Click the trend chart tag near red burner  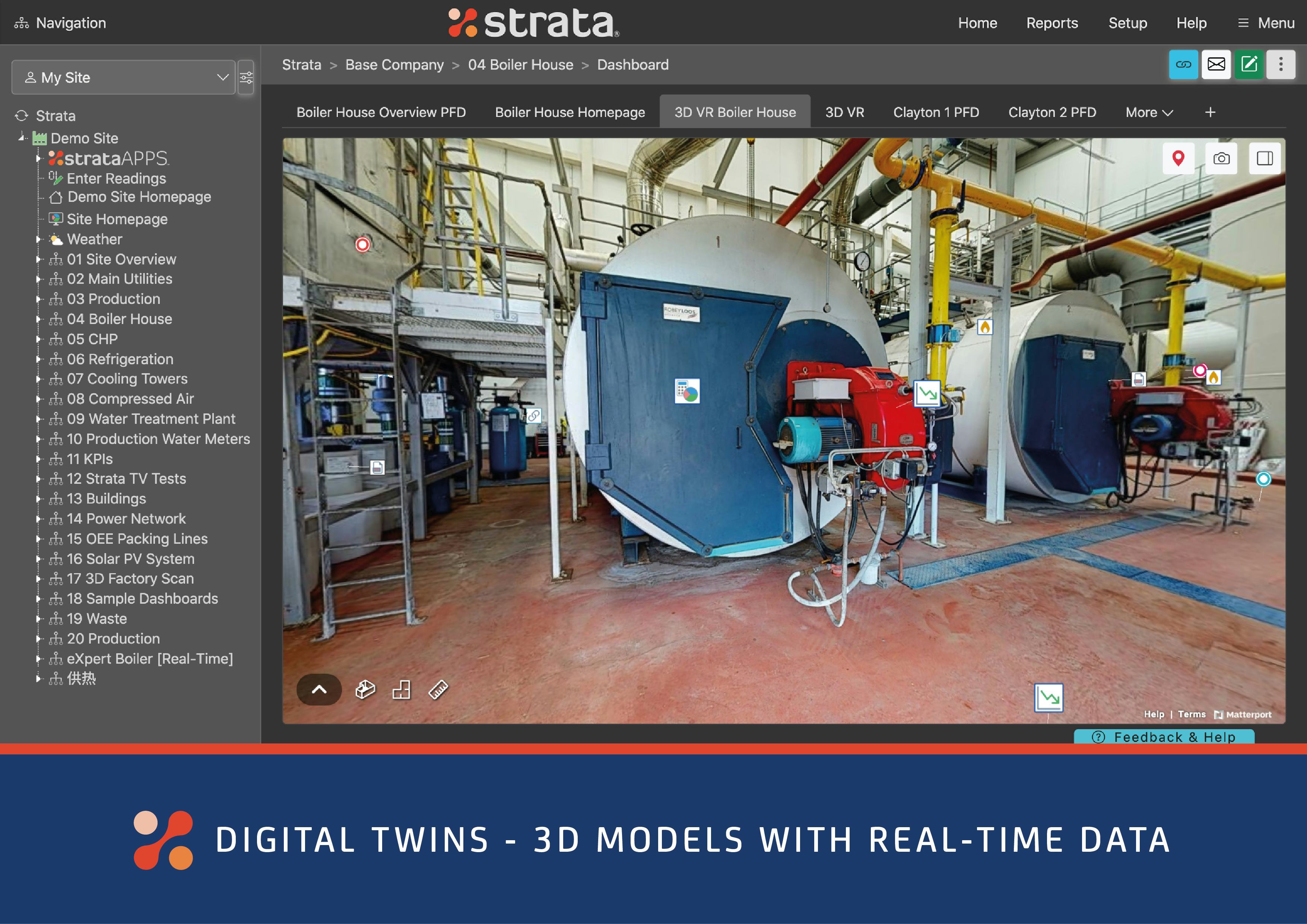[x=927, y=393]
